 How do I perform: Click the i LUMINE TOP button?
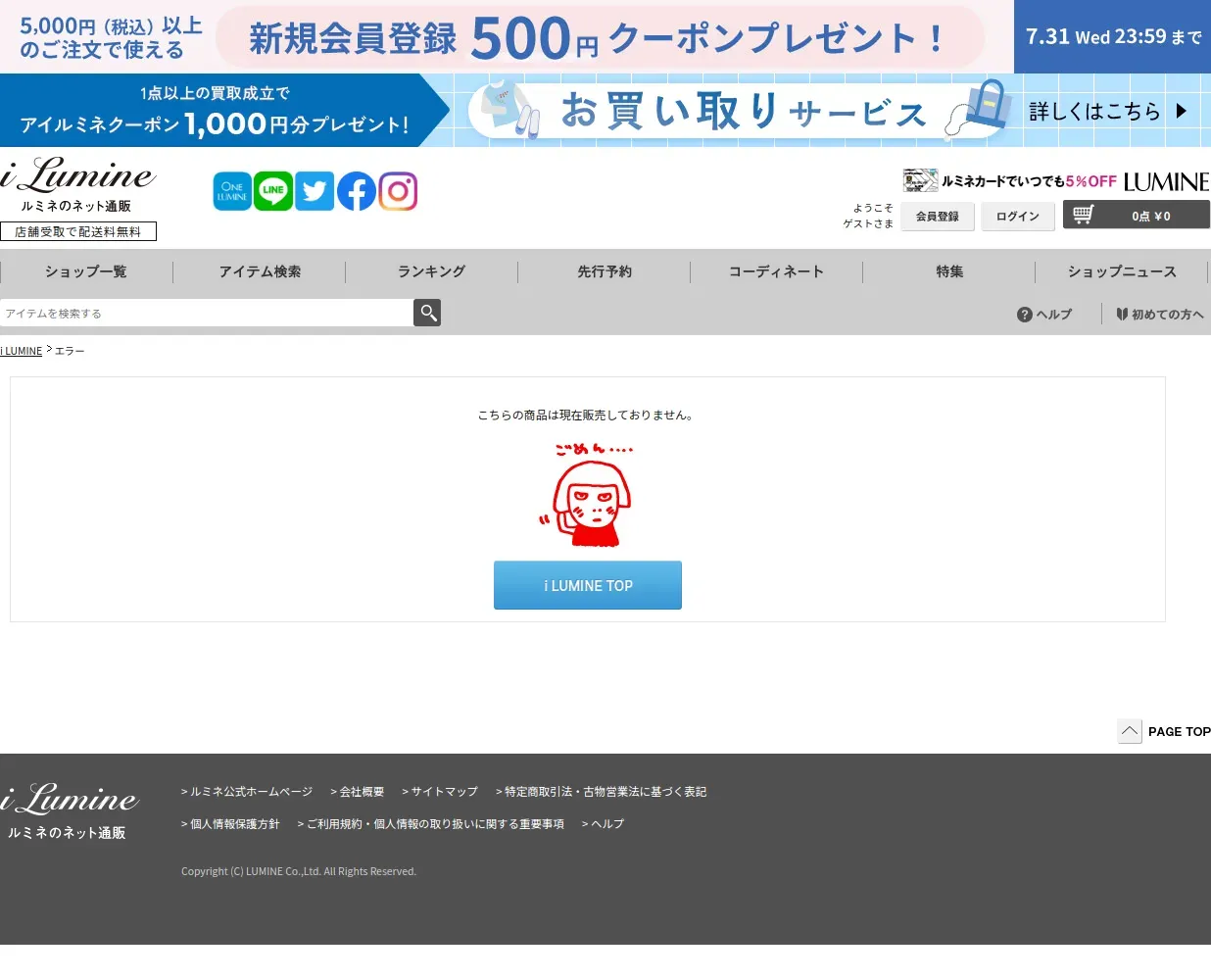588,585
